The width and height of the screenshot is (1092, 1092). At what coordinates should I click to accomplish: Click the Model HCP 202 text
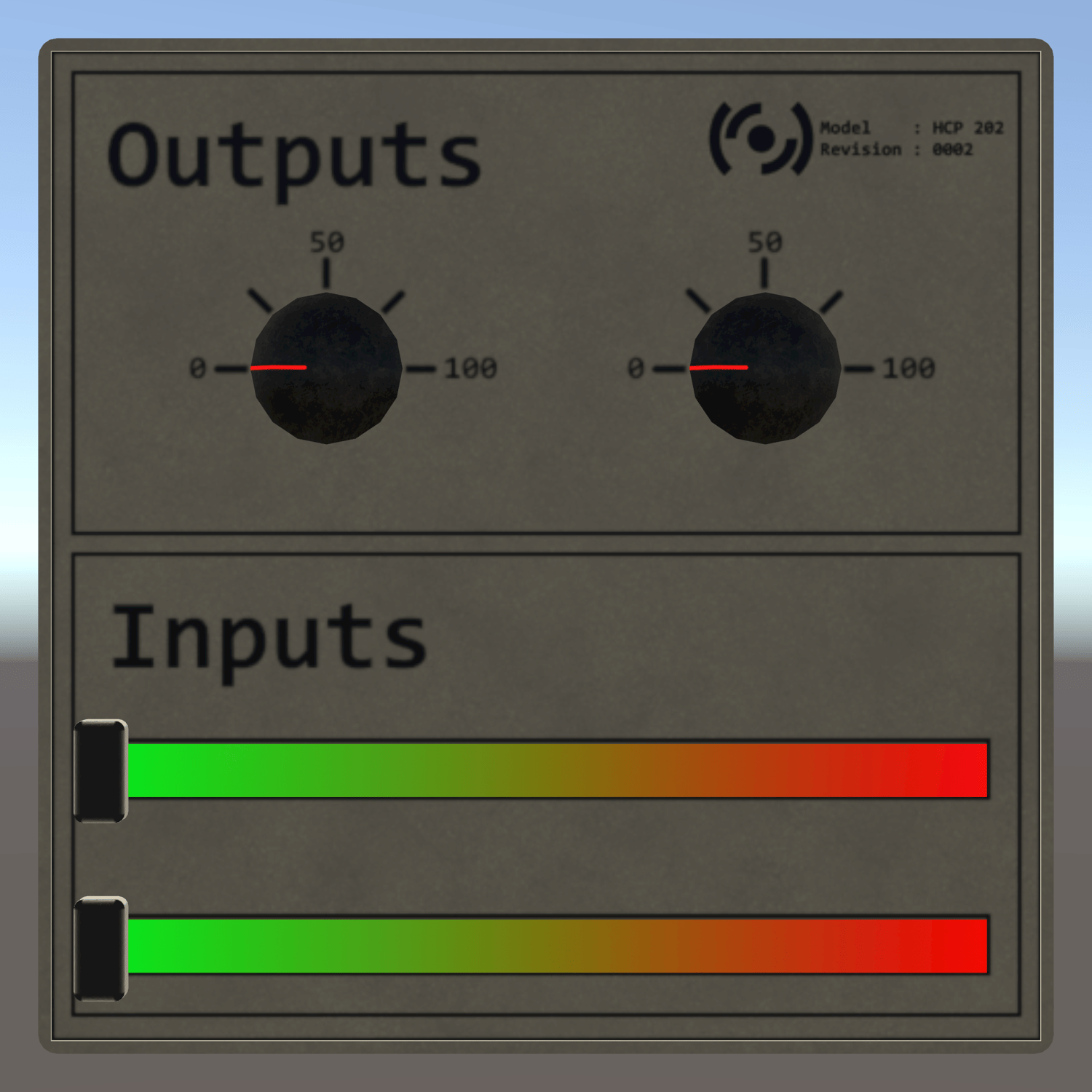[911, 128]
